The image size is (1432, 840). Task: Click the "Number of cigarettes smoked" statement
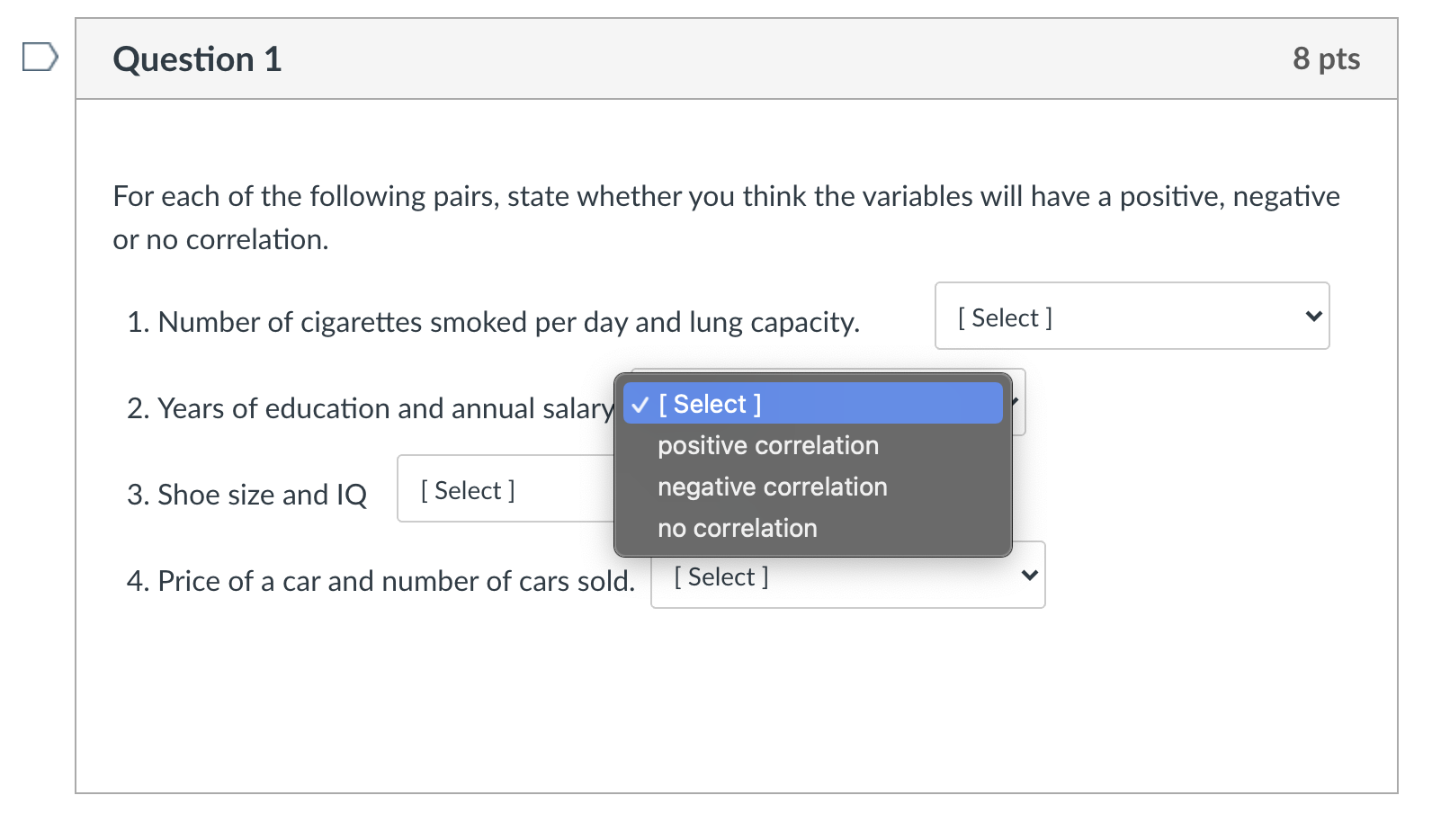click(493, 322)
